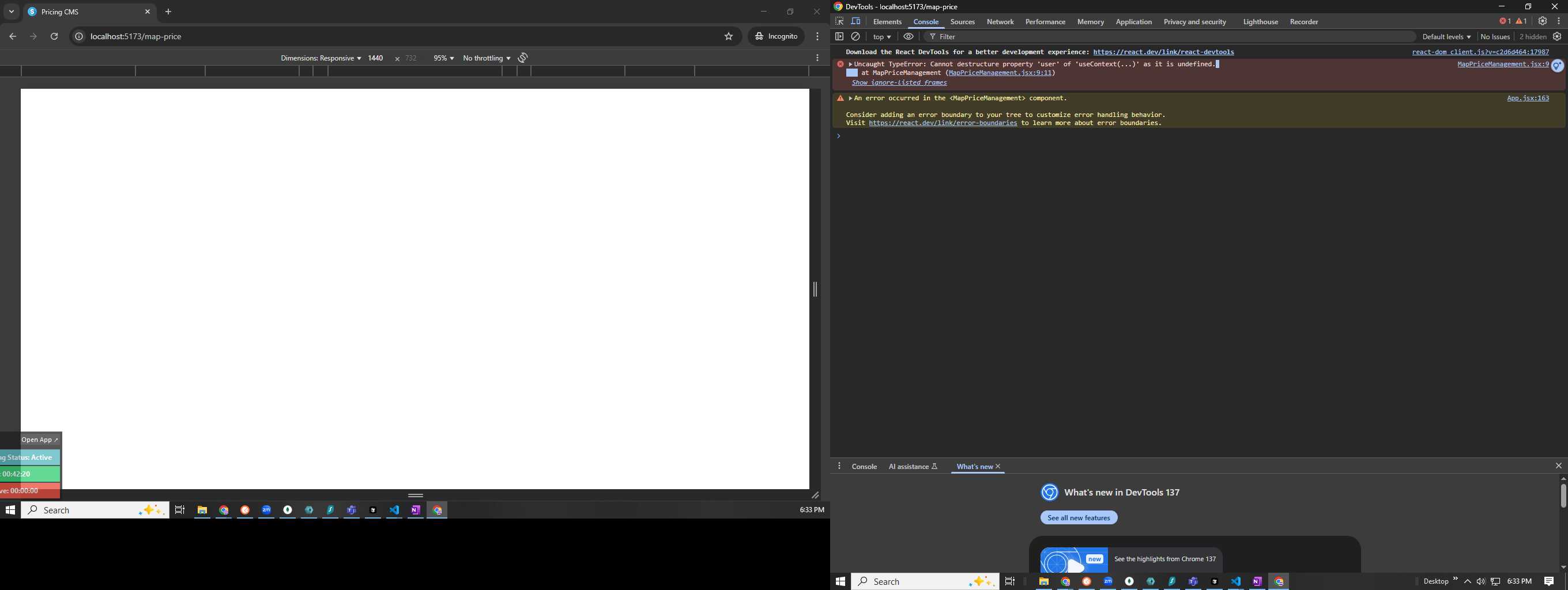This screenshot has height=590, width=1568.
Task: Switch to the Sources tab
Action: click(x=962, y=22)
